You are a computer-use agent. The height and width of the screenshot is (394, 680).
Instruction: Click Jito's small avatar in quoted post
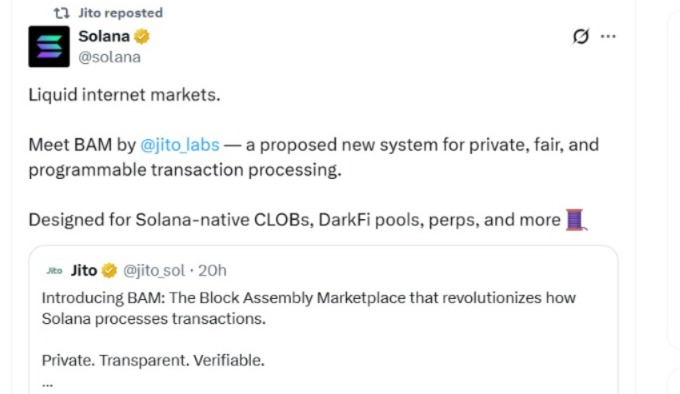point(54,271)
